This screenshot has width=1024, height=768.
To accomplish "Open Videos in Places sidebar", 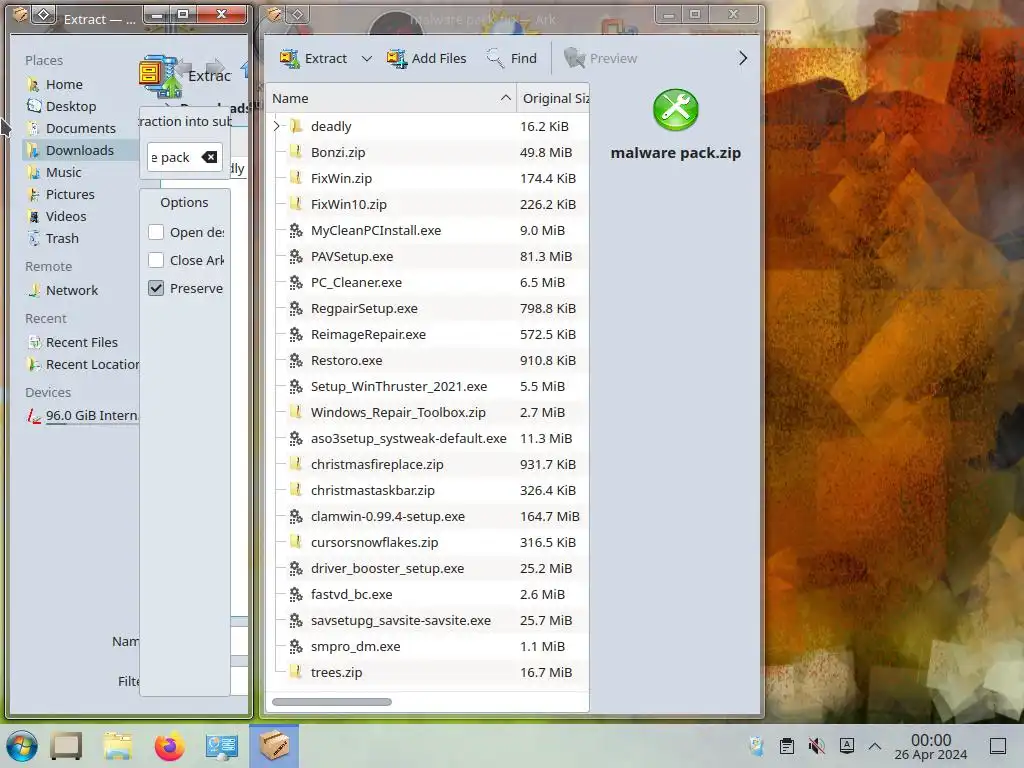I will (x=80, y=216).
